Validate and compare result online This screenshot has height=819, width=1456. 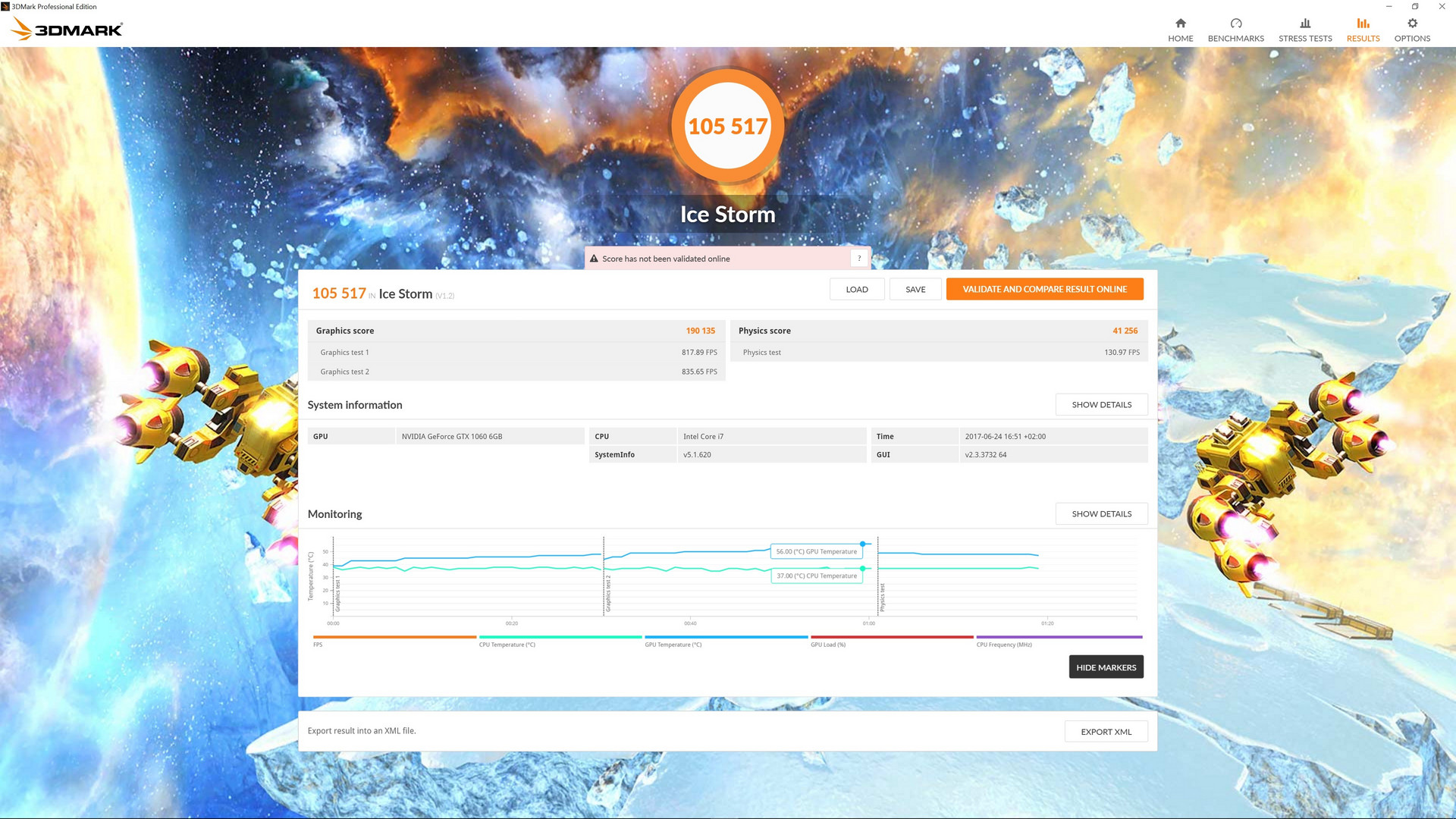(1044, 290)
